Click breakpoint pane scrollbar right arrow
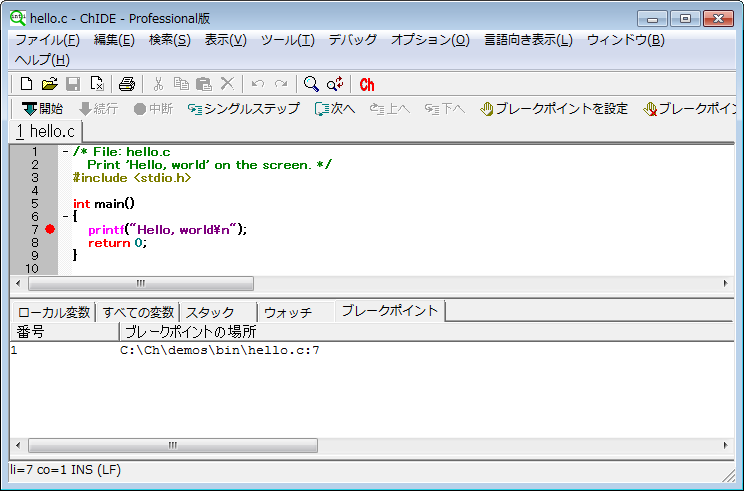 [725, 445]
